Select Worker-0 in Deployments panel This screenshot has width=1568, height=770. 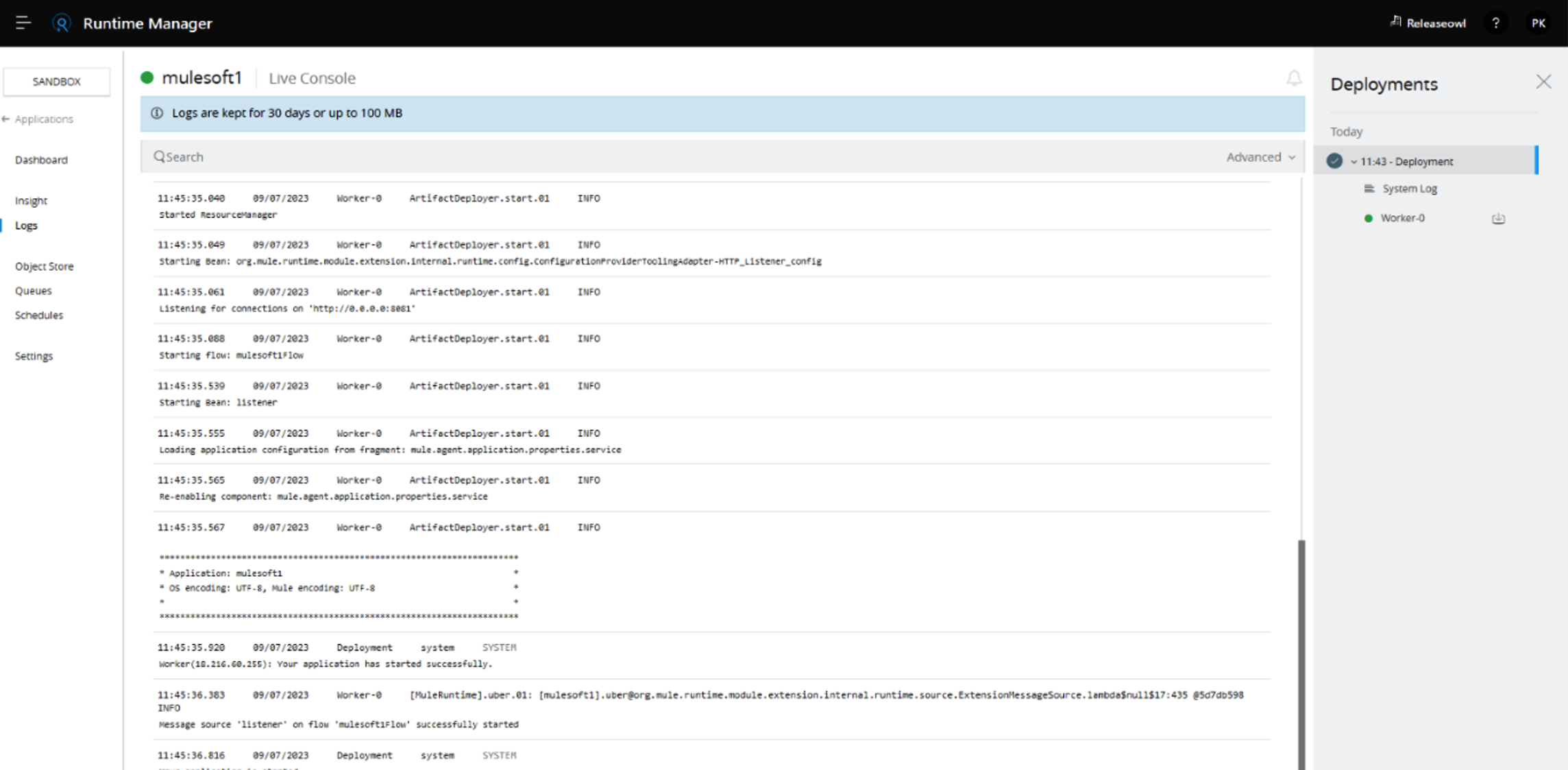[1402, 218]
